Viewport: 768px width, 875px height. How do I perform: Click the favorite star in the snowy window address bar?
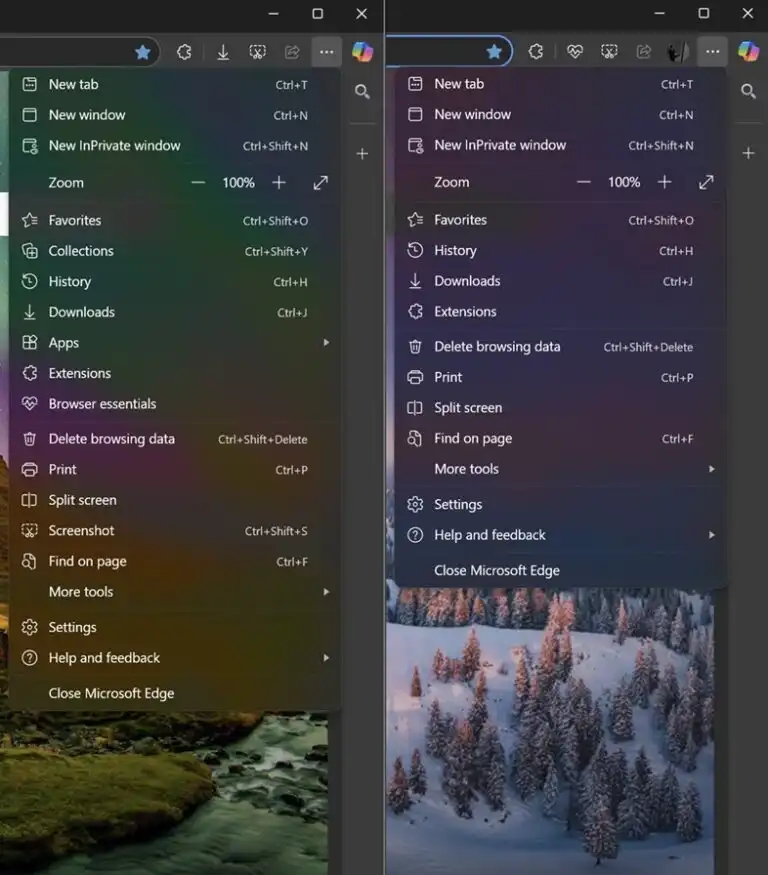pos(494,52)
